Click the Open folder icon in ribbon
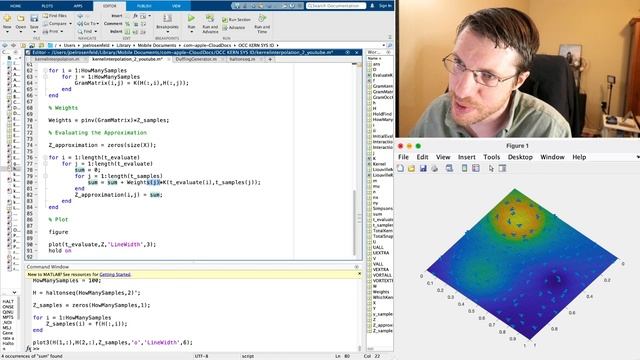 coord(20,18)
